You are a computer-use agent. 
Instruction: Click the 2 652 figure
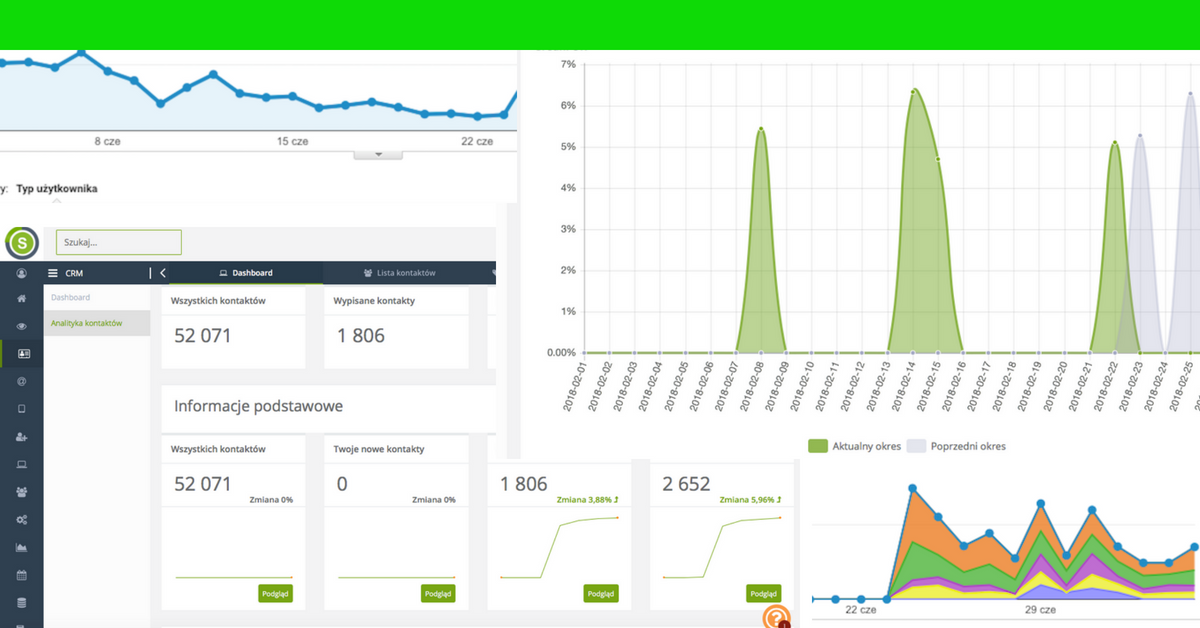coord(686,484)
